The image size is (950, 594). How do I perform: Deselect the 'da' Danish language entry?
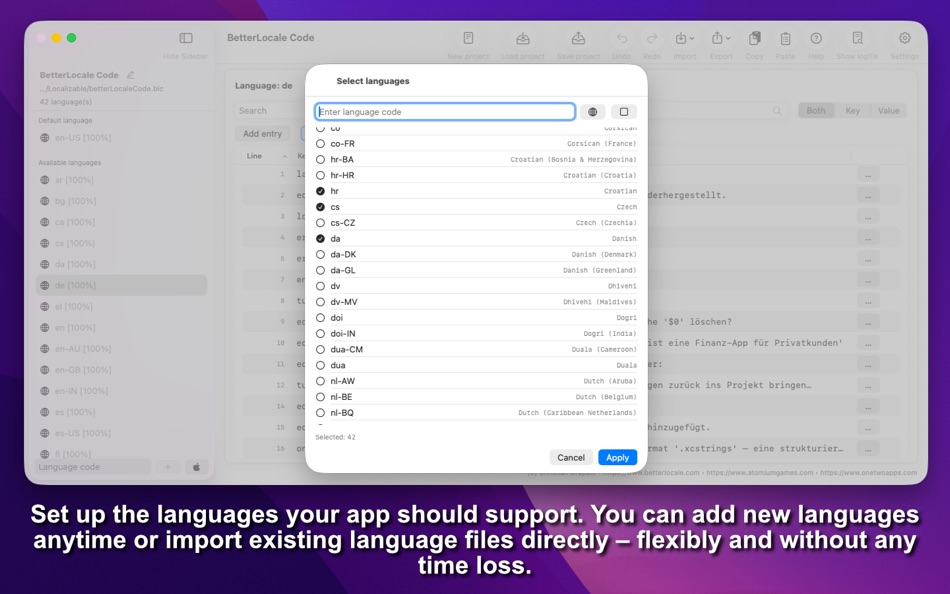click(x=322, y=238)
